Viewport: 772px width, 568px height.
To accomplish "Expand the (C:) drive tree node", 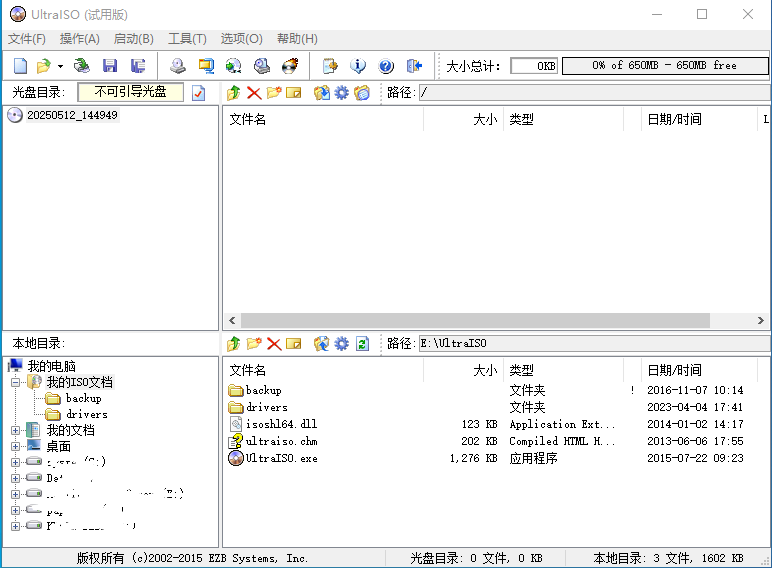I will [16, 462].
